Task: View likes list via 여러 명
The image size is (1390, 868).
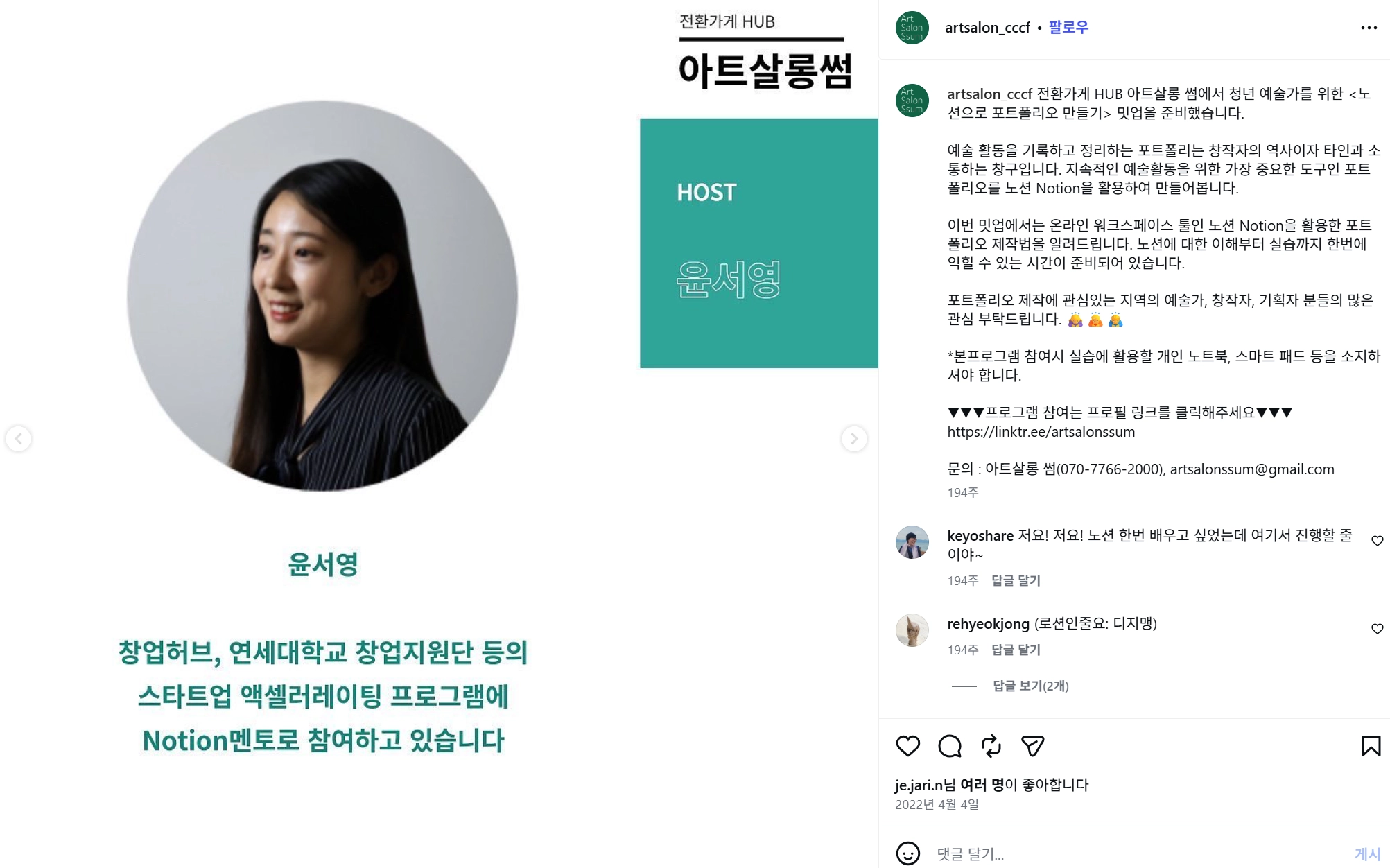Action: pyautogui.click(x=982, y=785)
